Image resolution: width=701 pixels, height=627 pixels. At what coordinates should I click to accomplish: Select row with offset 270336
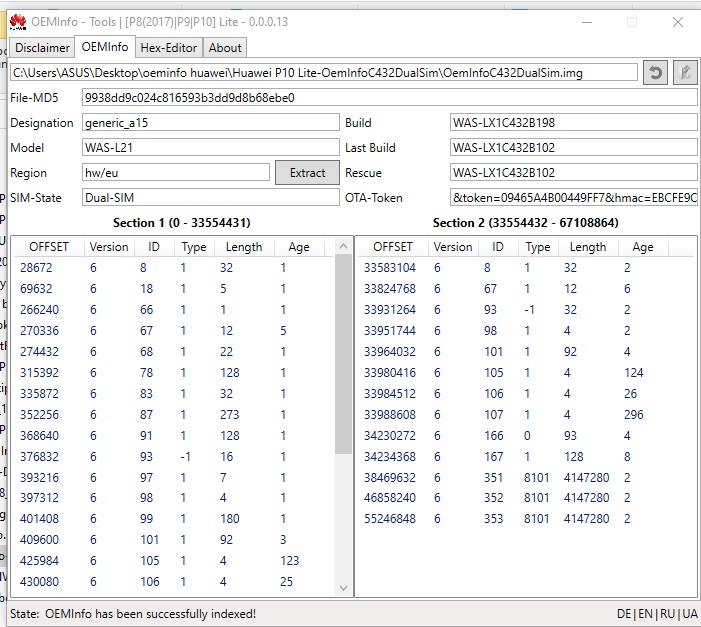click(x=173, y=330)
